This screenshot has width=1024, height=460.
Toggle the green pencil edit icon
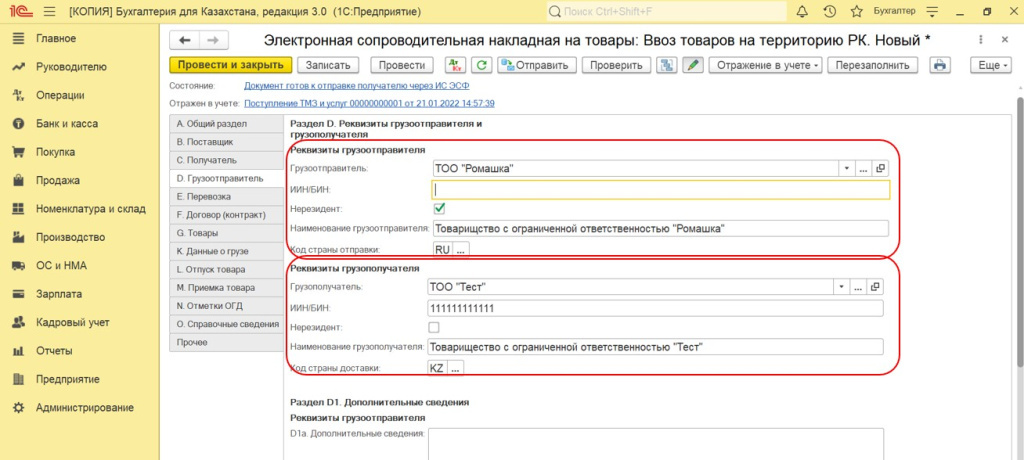pos(693,65)
